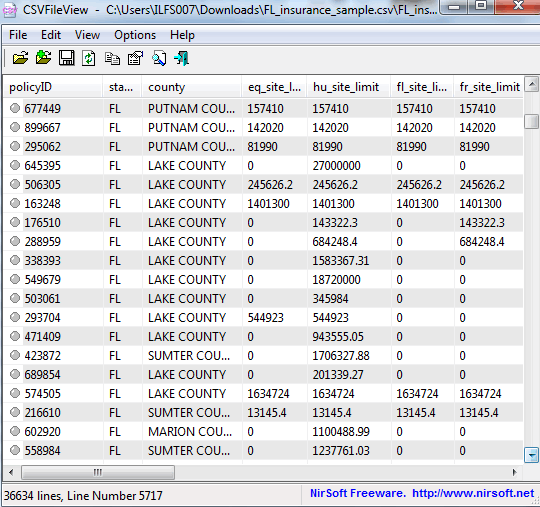Click the horizontal scrollbar thumb
Screen dimensions: 540x507
[x=98, y=472]
